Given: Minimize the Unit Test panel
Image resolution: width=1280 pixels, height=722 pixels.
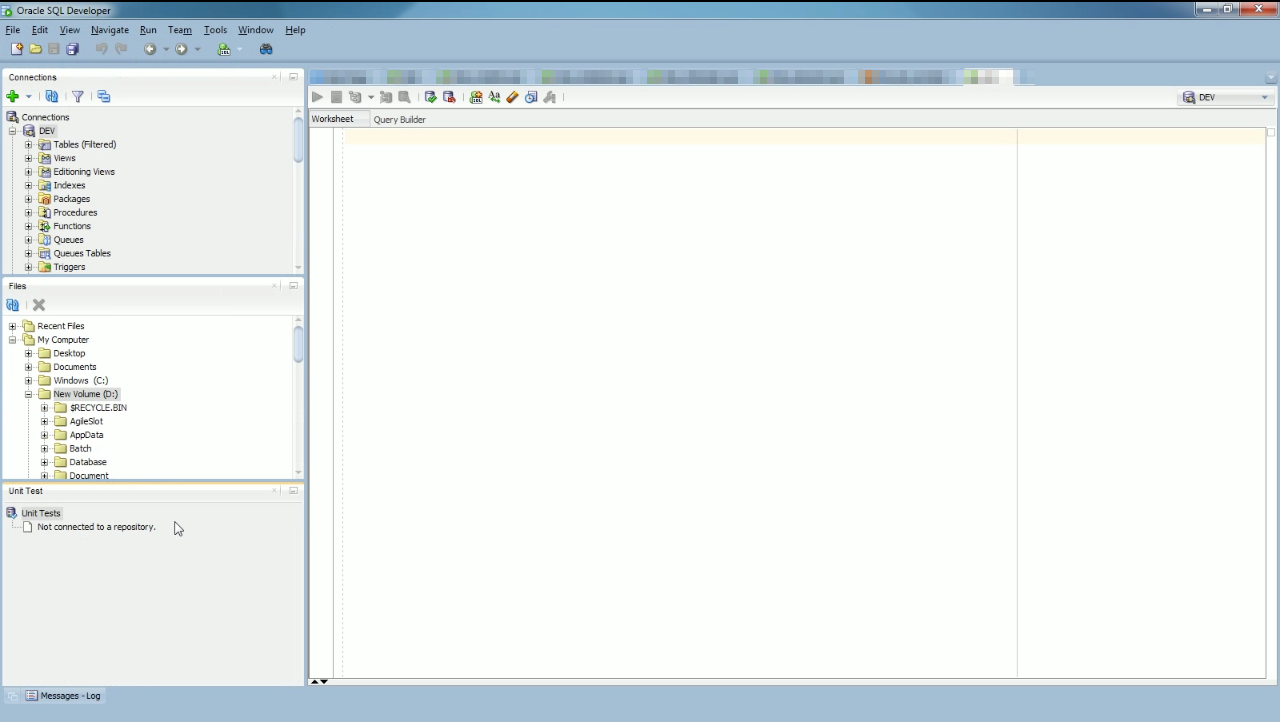Looking at the screenshot, I should pos(293,491).
